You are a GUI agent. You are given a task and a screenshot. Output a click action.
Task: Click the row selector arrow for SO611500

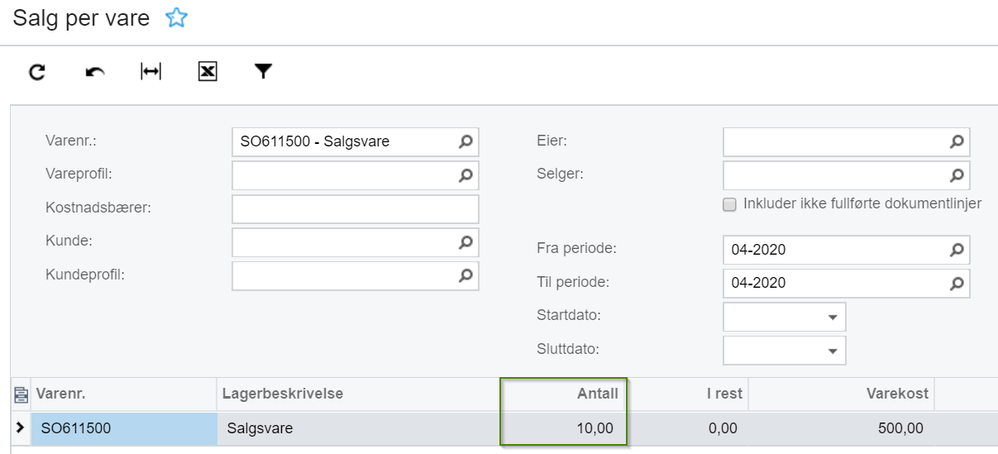20,428
